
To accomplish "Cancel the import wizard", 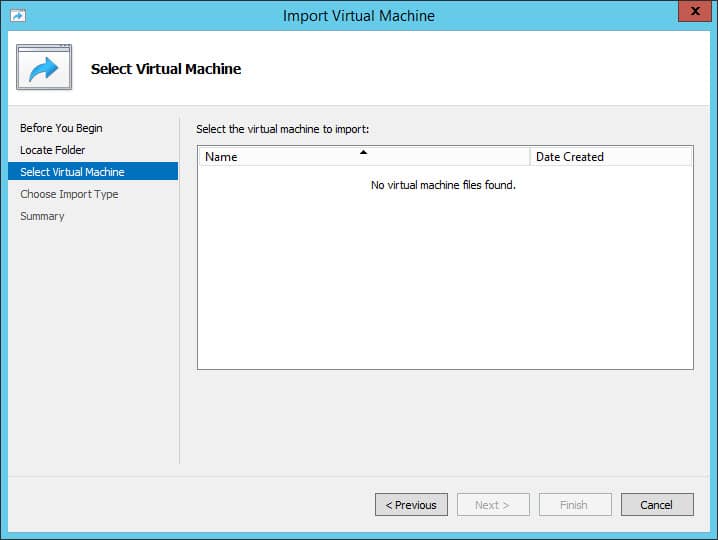I will (657, 505).
